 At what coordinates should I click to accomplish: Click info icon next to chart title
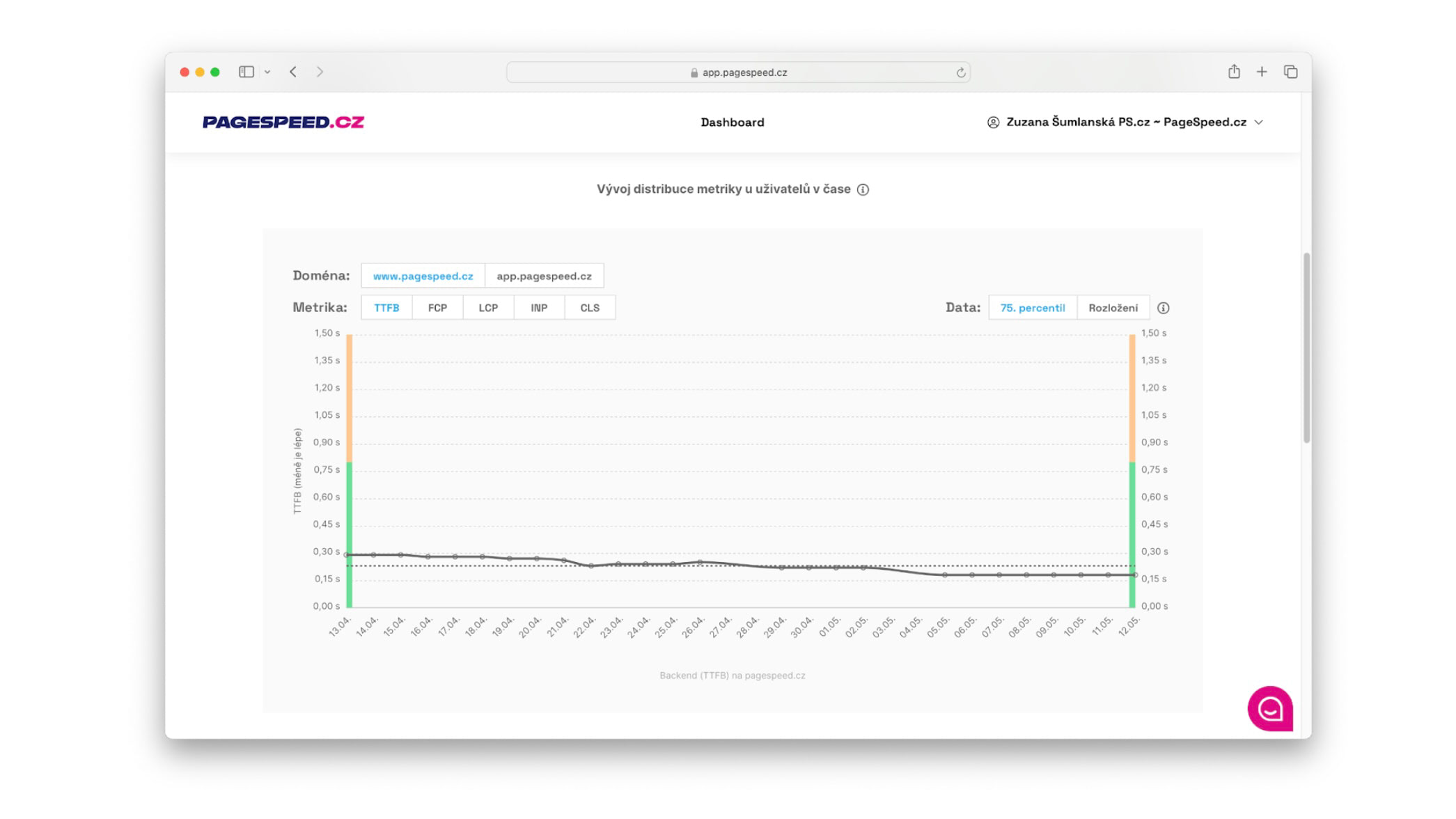click(x=863, y=189)
